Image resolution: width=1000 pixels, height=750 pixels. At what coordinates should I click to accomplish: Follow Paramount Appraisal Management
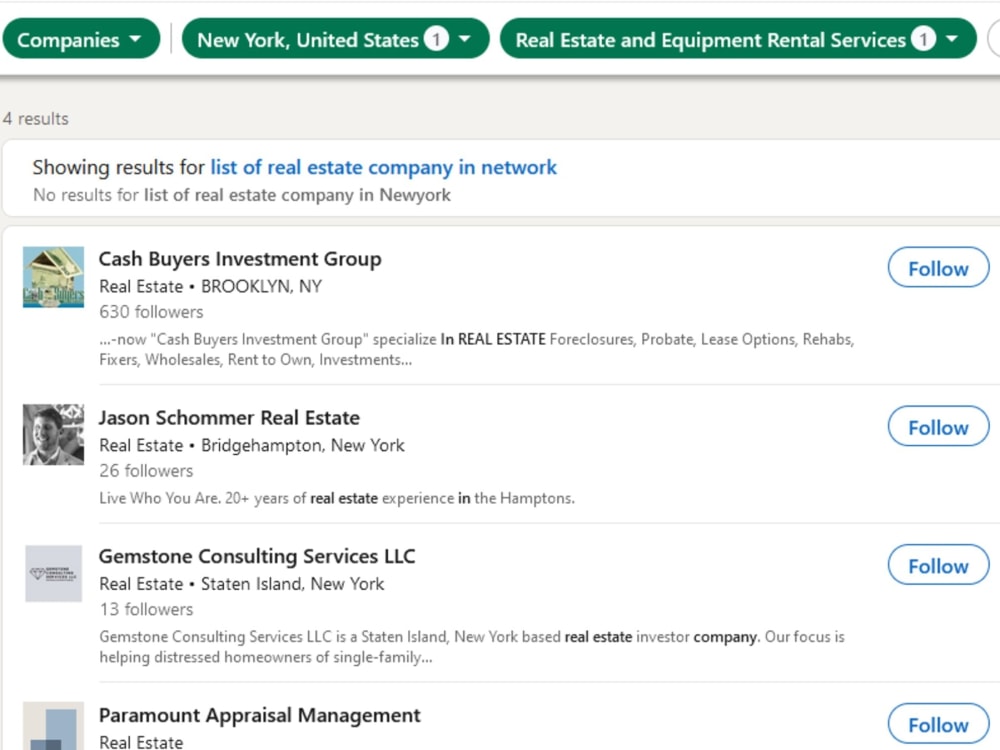click(938, 724)
